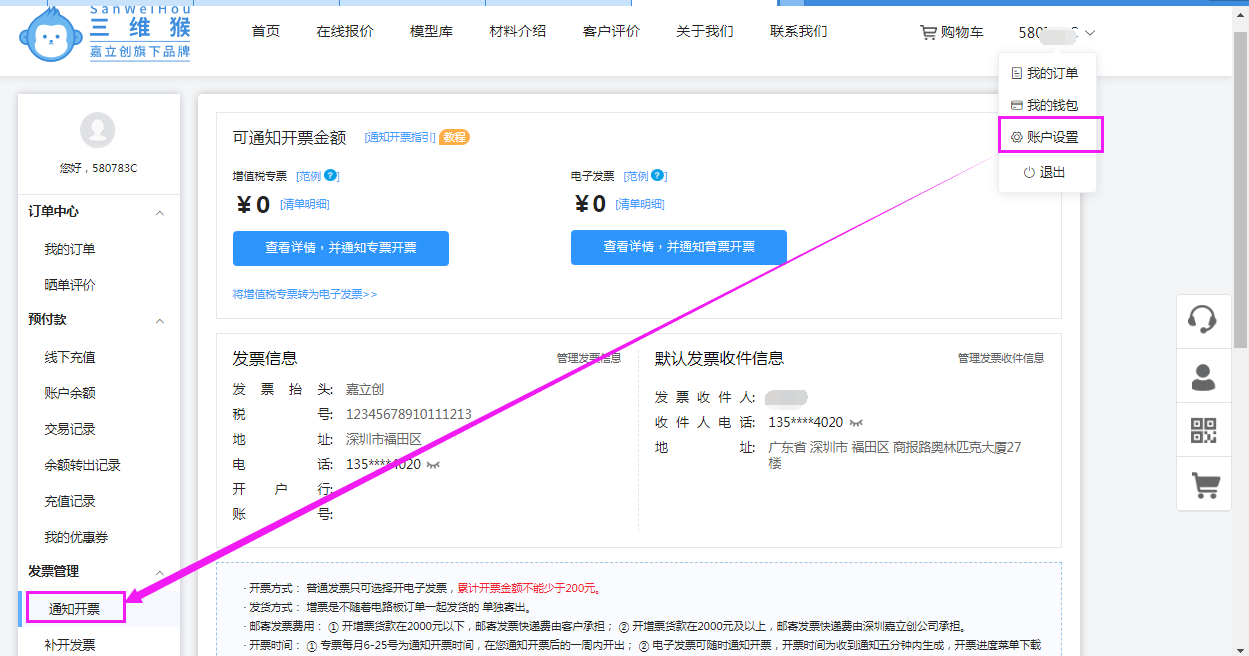Image resolution: width=1249 pixels, height=656 pixels.
Task: Open 将增值税专票转为电子发票 link
Action: coord(305,294)
